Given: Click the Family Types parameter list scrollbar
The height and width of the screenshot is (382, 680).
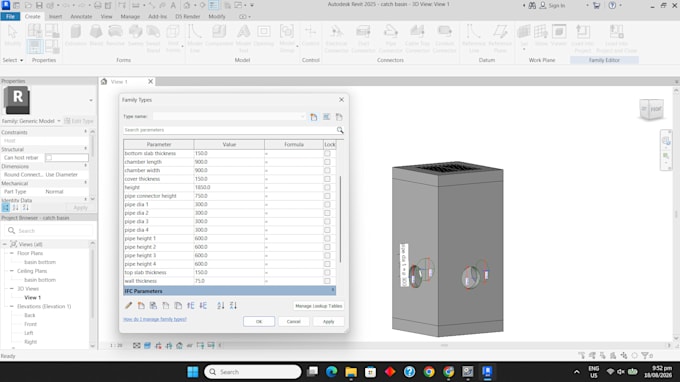Looking at the screenshot, I should pos(340,219).
